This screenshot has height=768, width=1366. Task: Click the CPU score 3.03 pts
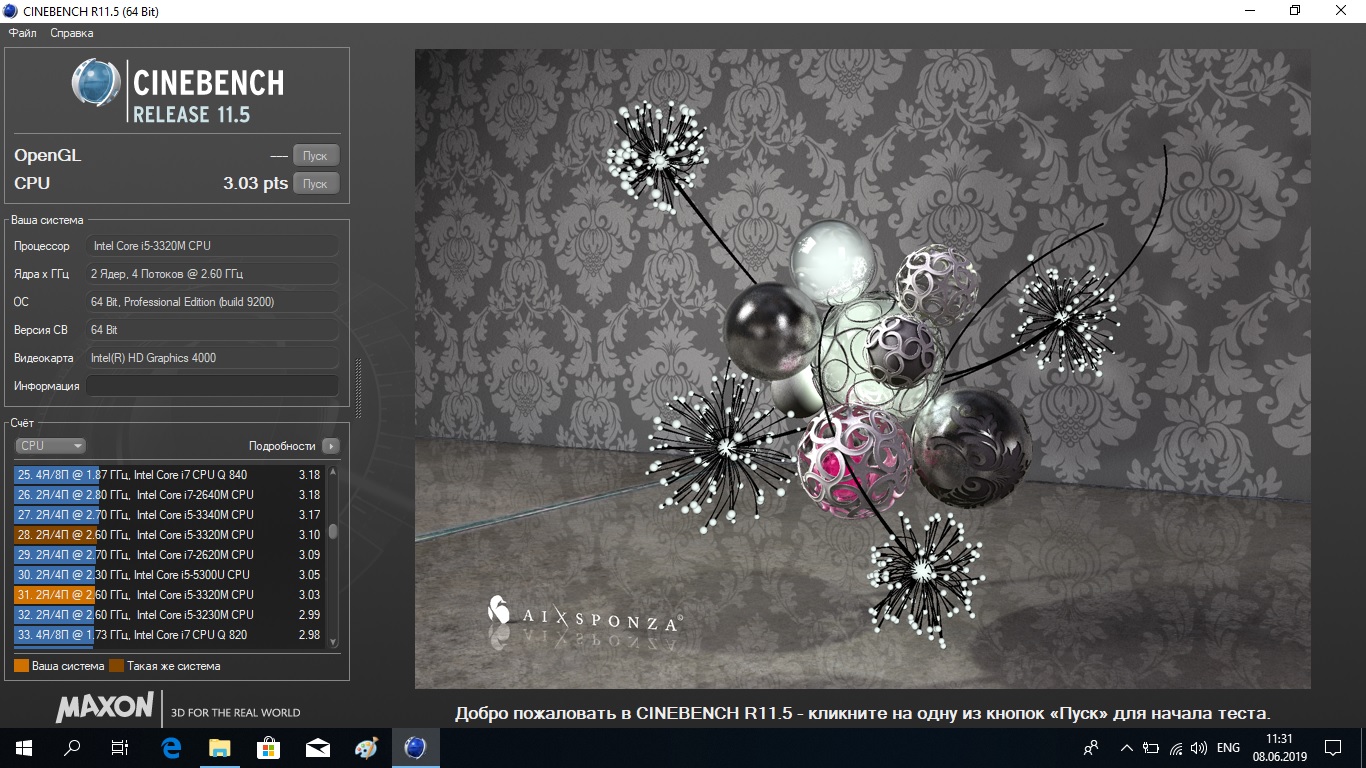(x=255, y=184)
